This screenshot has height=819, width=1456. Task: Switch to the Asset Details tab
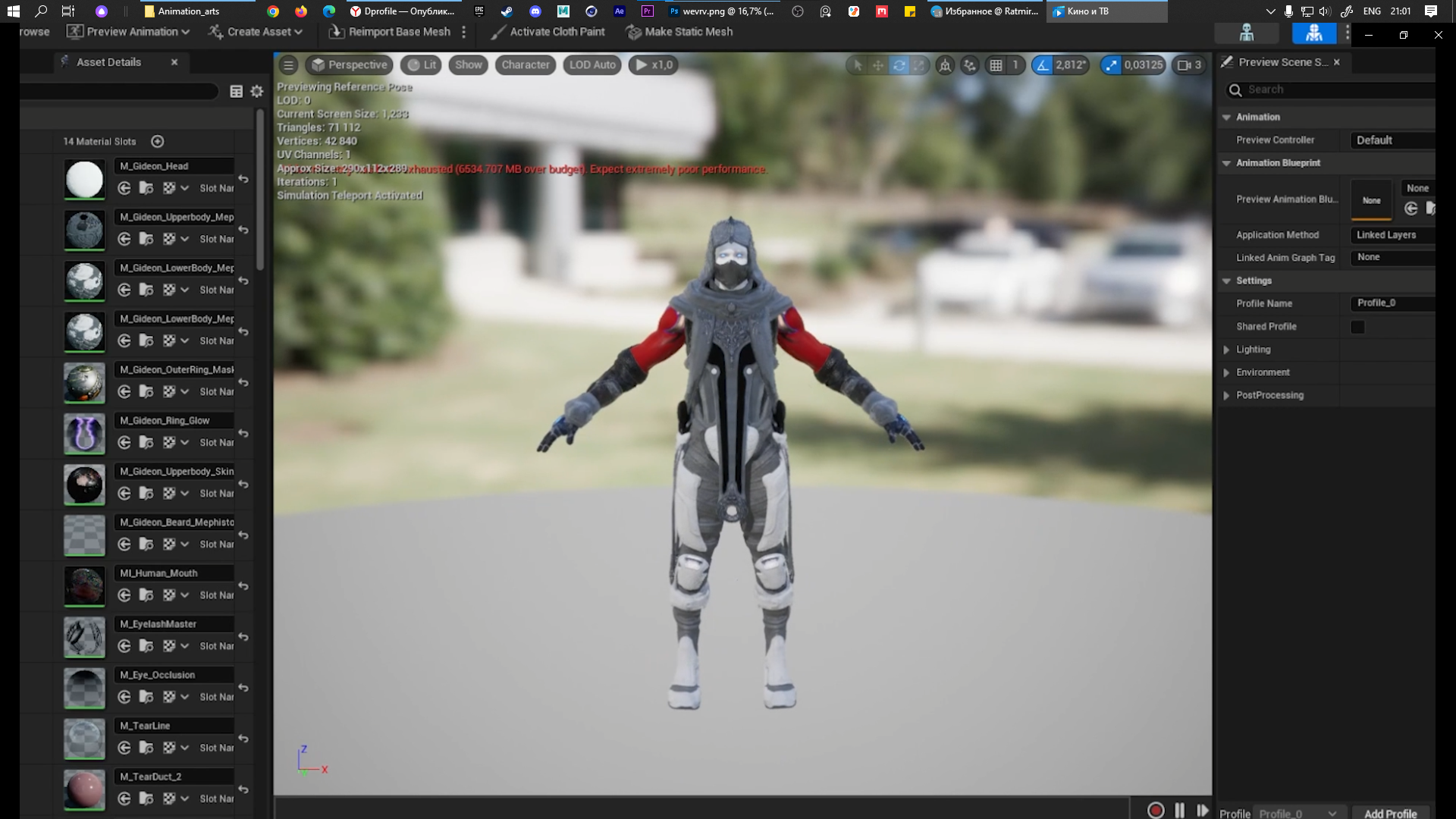tap(108, 62)
